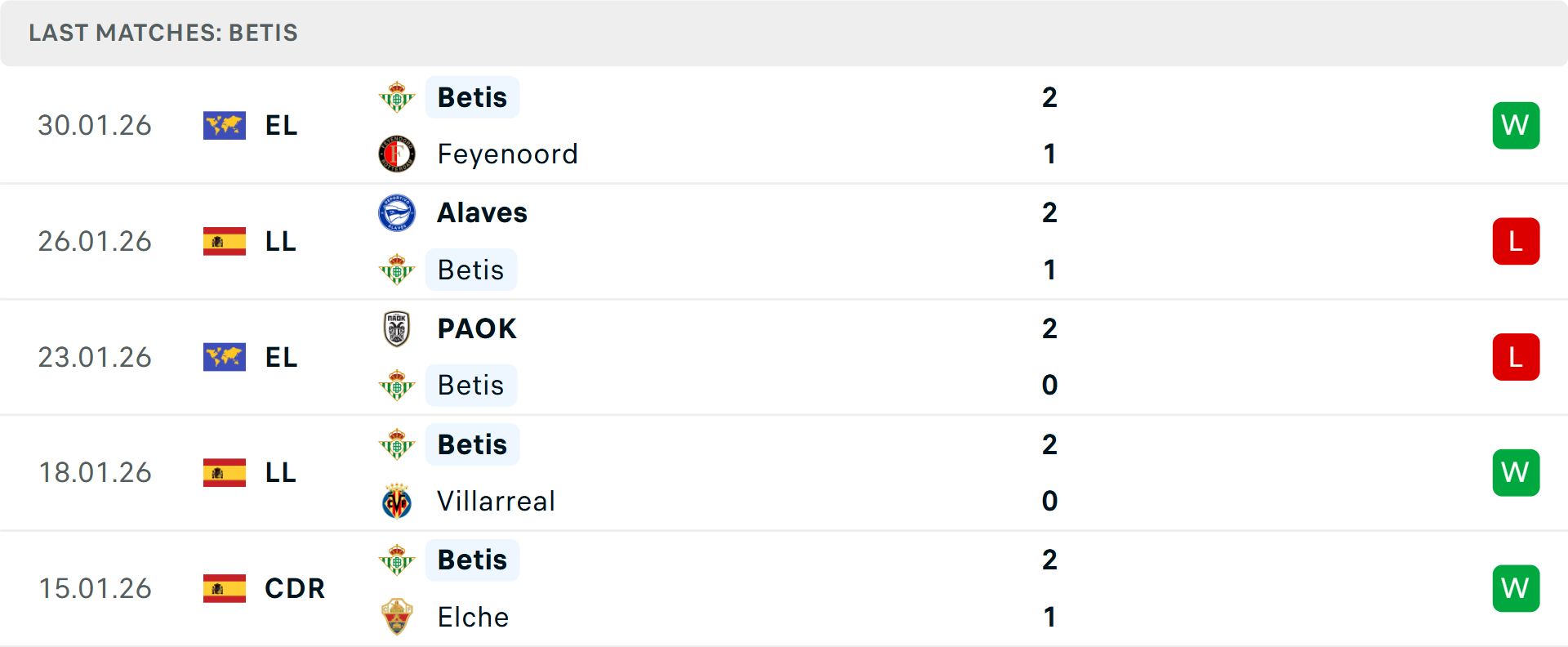Image resolution: width=1568 pixels, height=647 pixels.
Task: Open Elche team link
Action: (x=473, y=617)
